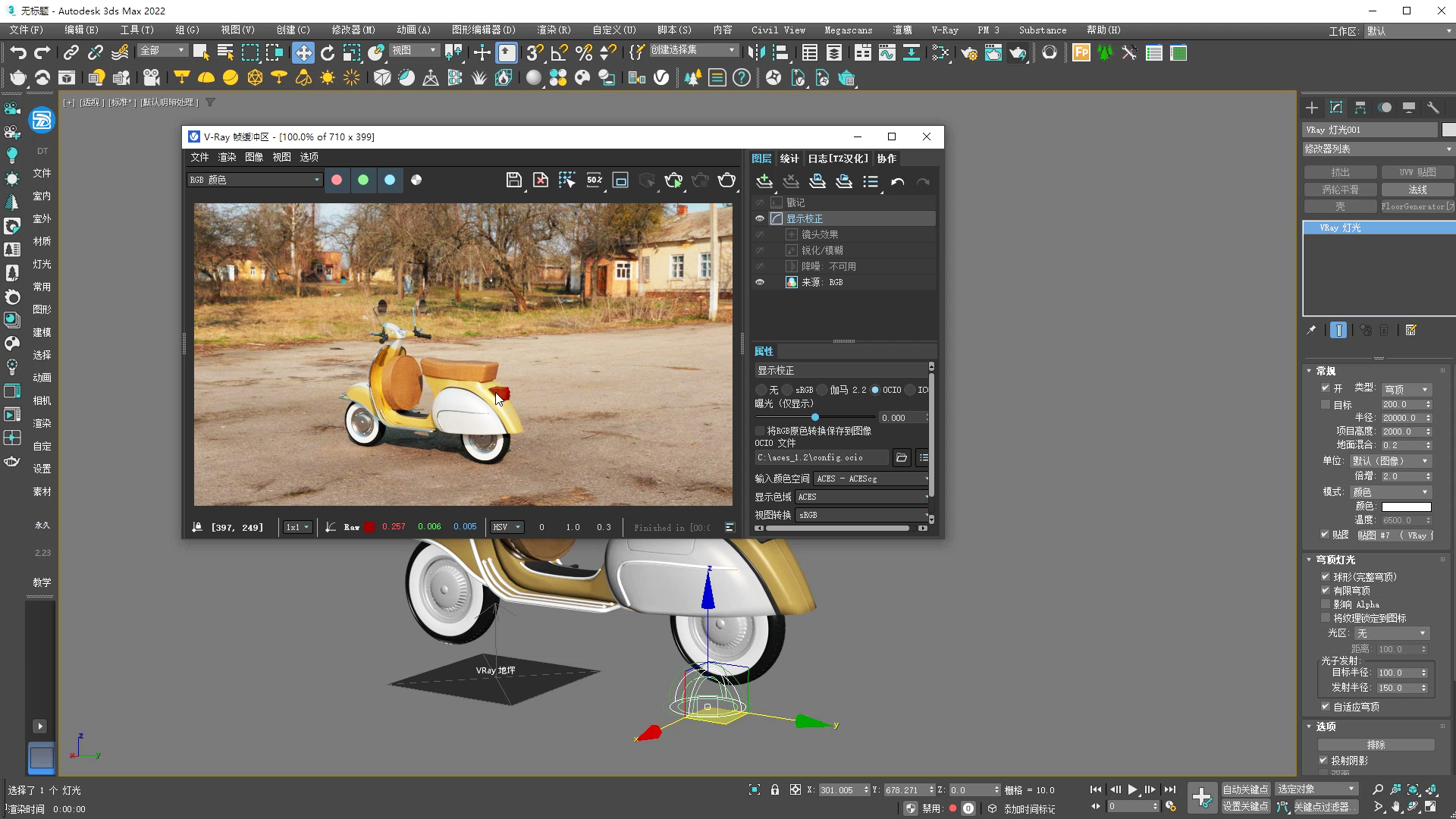Screen dimensions: 1456x819
Task: Save image in V-Ray frame buffer
Action: [x=513, y=180]
